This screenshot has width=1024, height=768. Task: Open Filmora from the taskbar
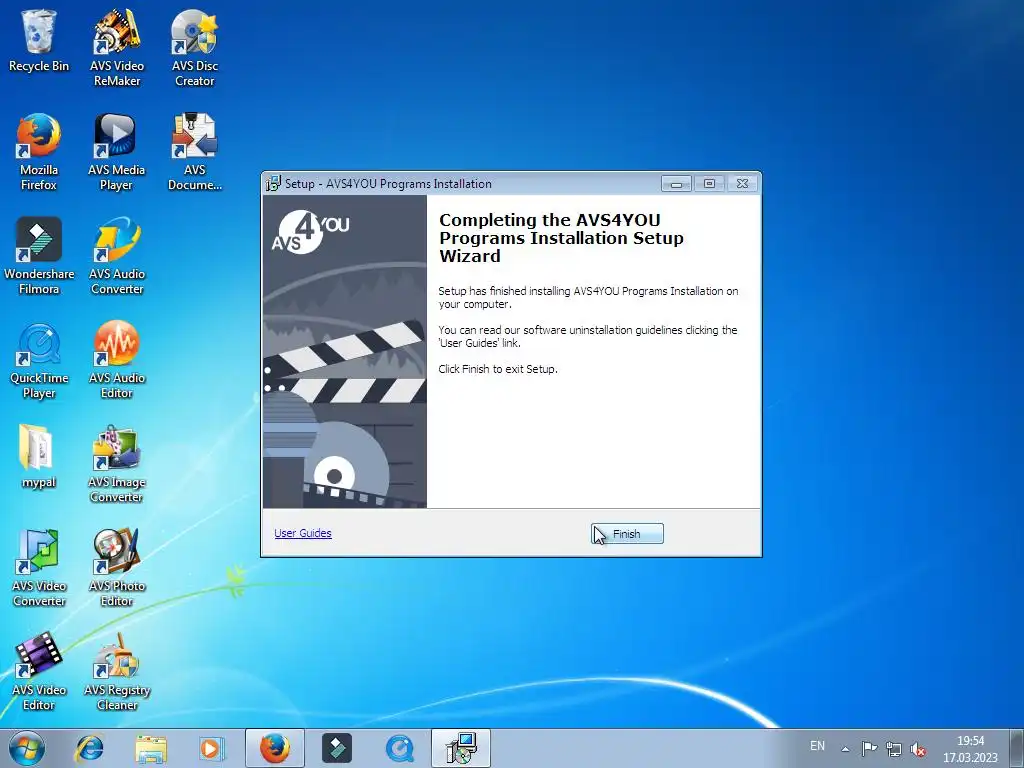click(x=337, y=748)
